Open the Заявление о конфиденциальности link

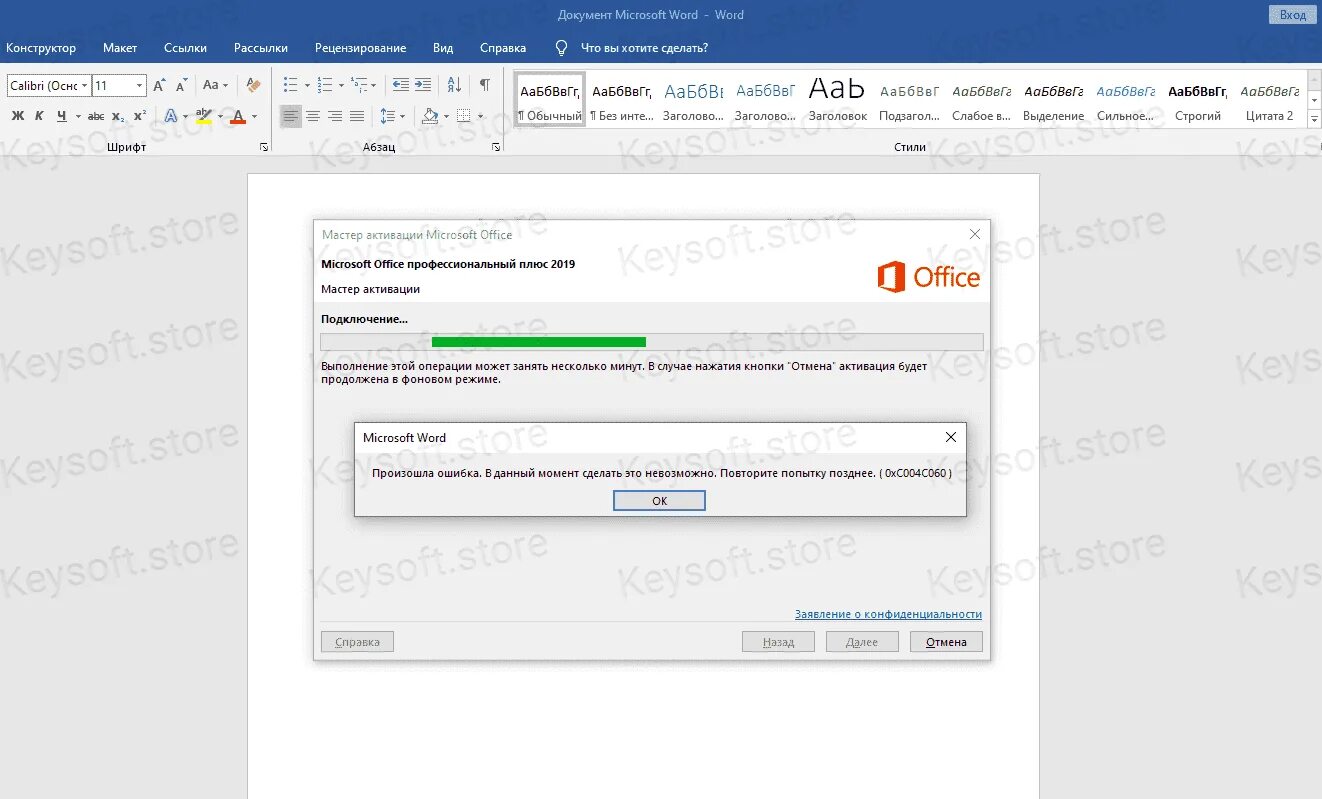[x=888, y=614]
